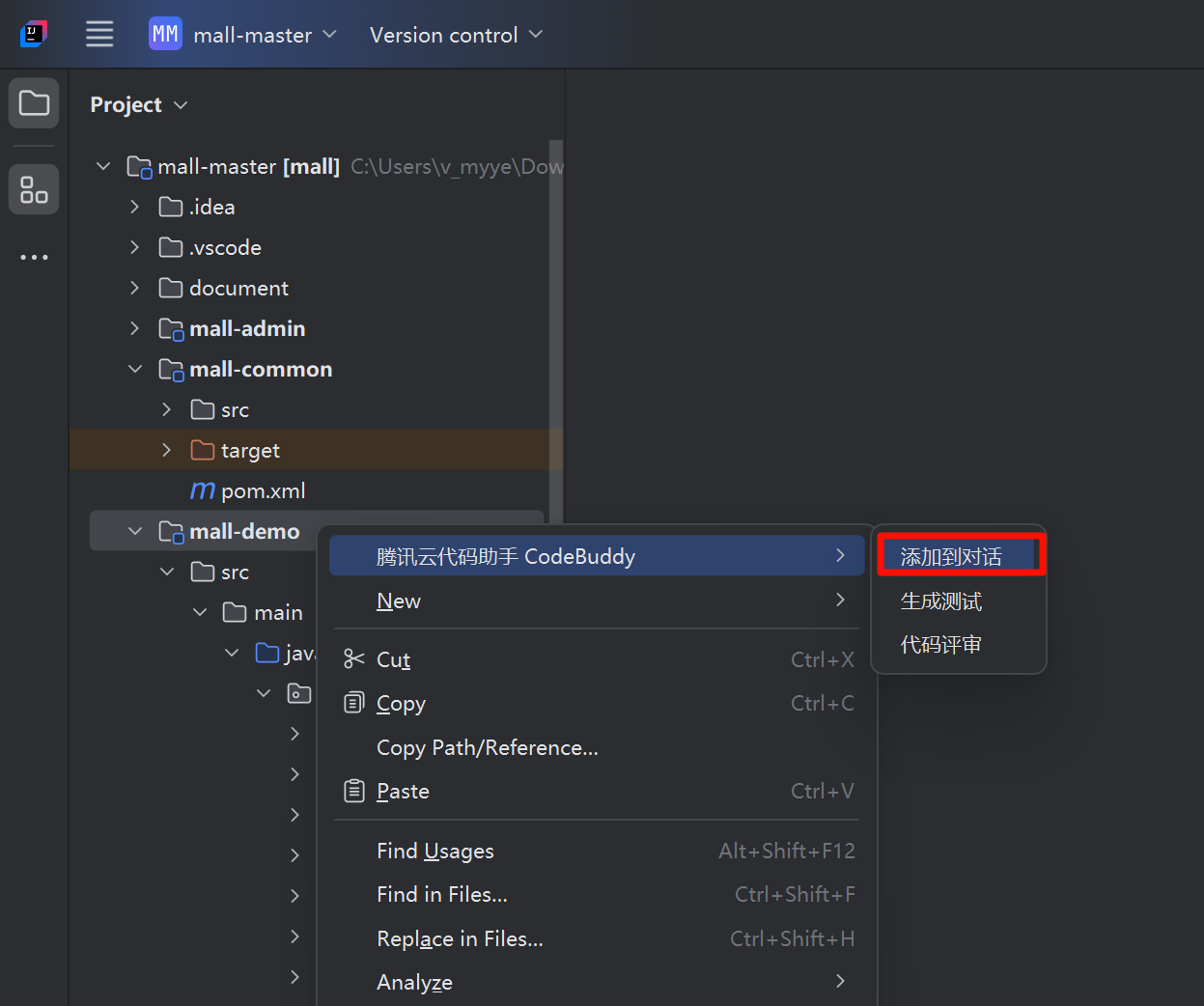Open the hamburger main menu icon
This screenshot has width=1204, height=1006.
point(99,34)
